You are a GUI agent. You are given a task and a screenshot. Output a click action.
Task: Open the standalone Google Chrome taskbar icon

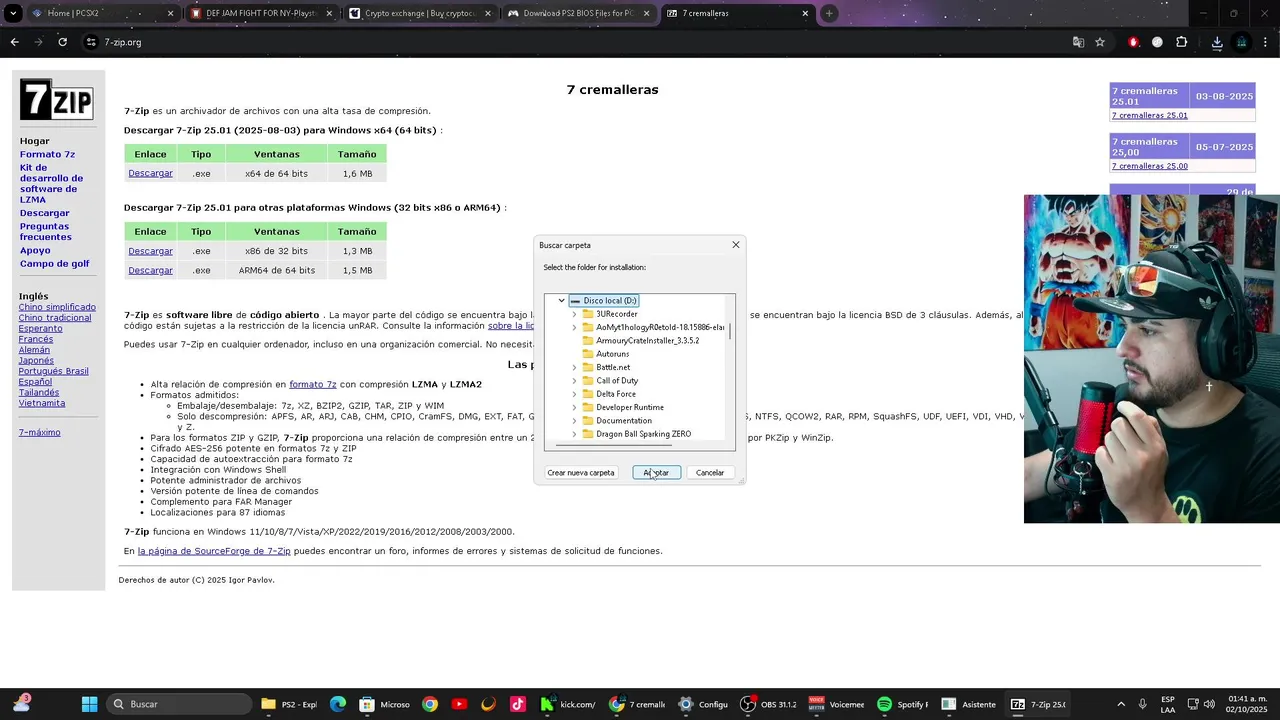coord(429,704)
